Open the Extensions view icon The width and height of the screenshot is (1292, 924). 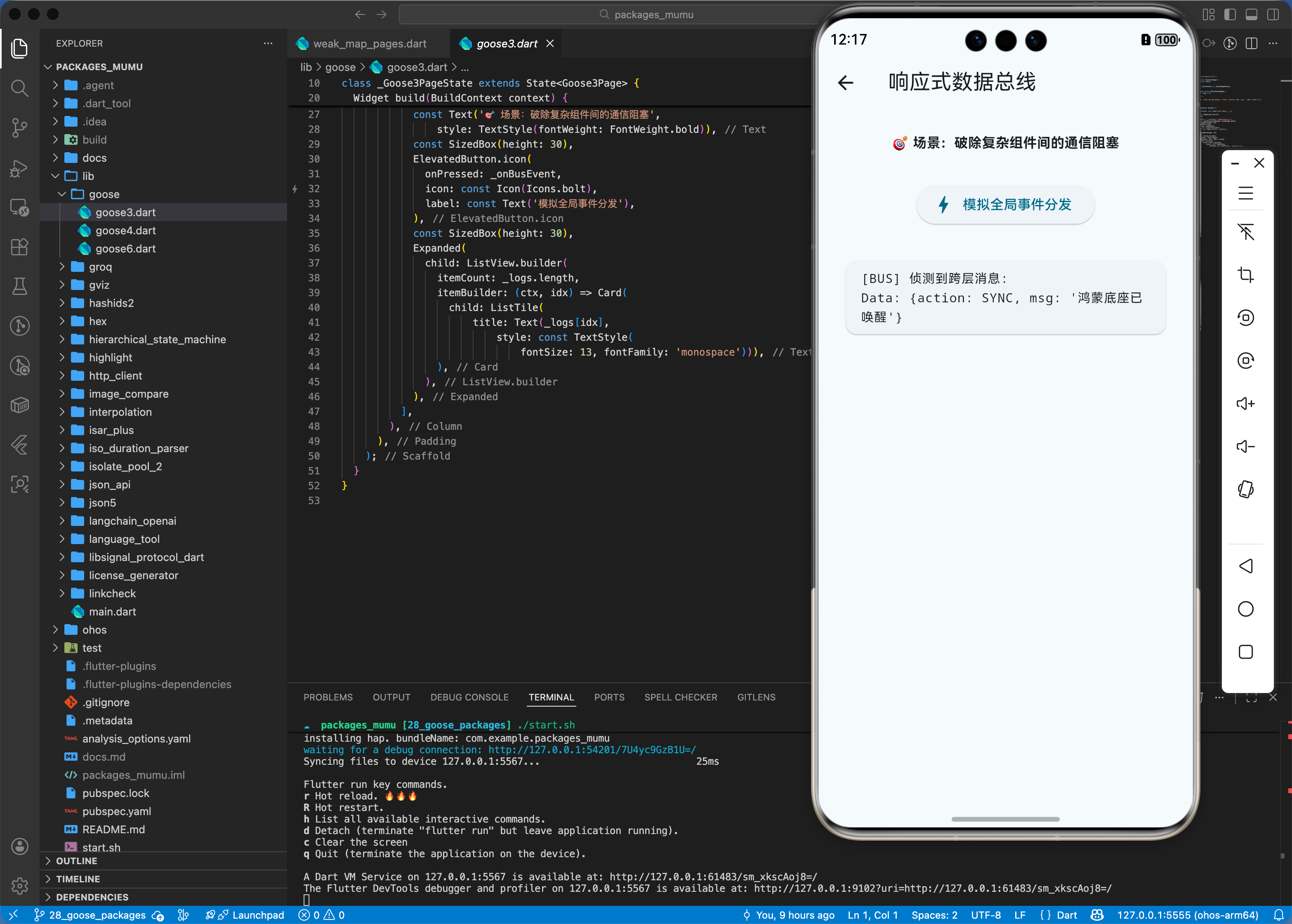coord(19,246)
